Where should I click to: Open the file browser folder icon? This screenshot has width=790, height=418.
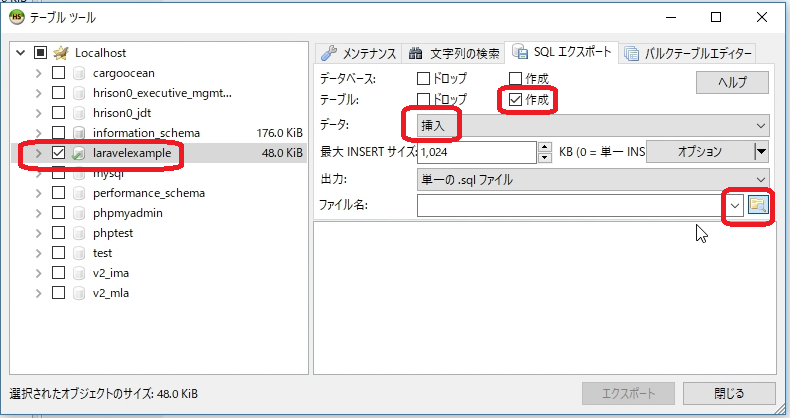coord(758,205)
